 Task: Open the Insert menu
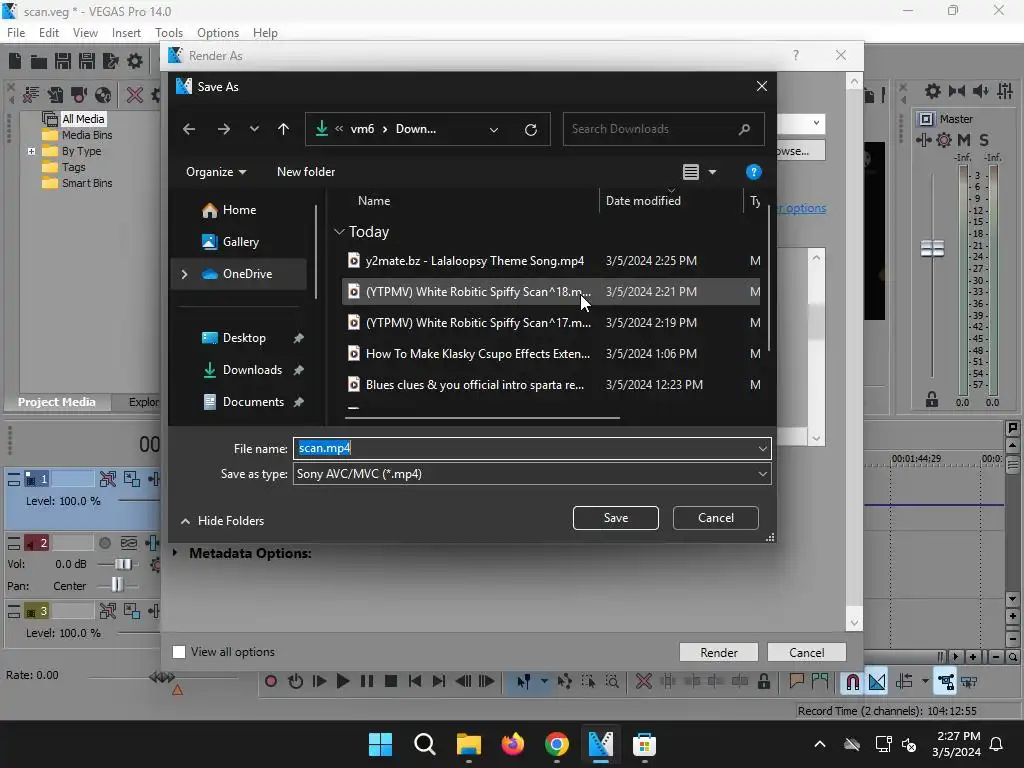(x=126, y=33)
